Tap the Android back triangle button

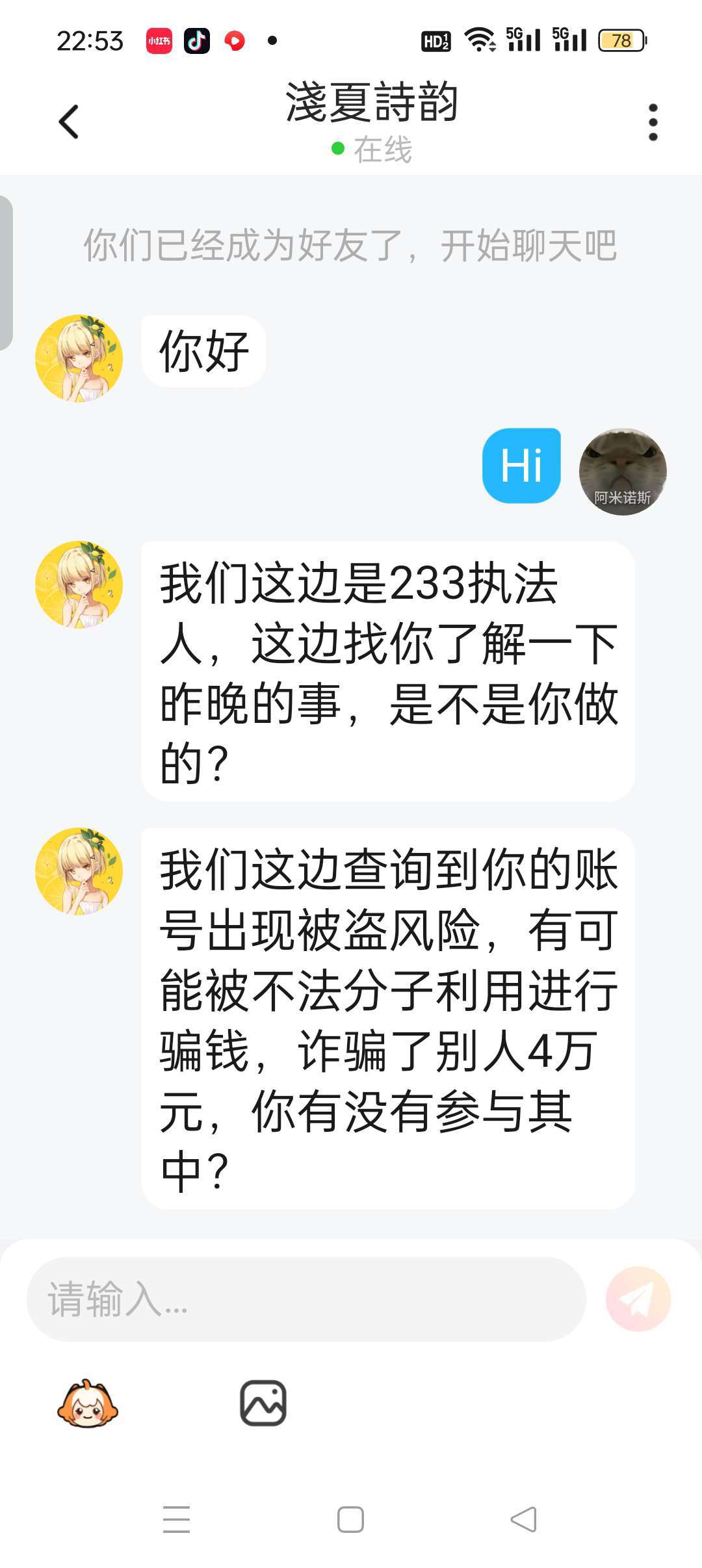point(524,1519)
